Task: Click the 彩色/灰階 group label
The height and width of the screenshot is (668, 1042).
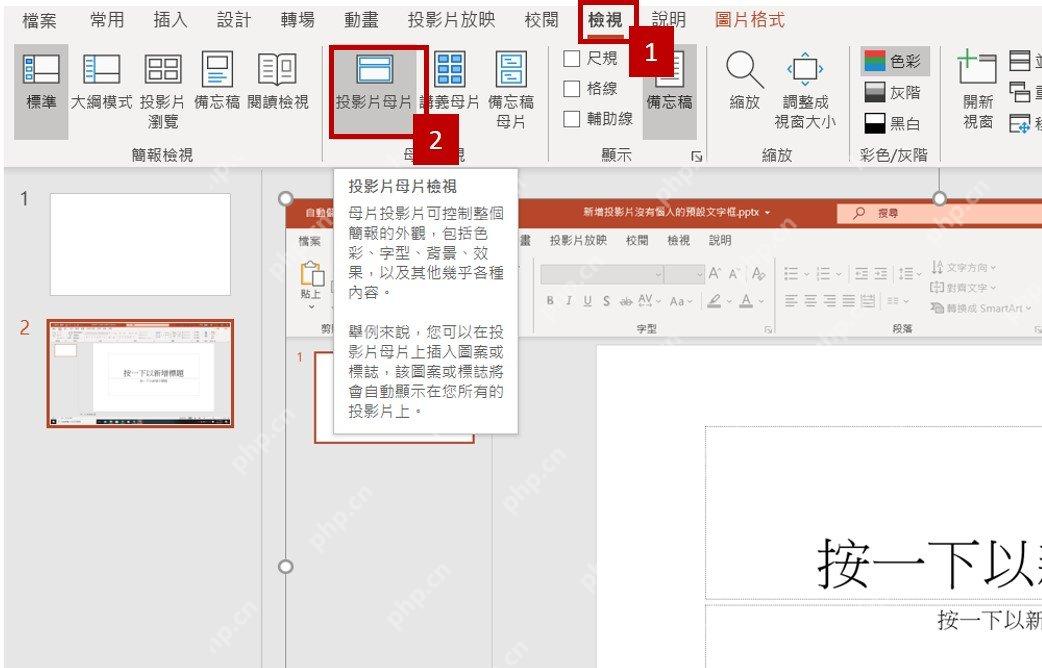Action: click(x=893, y=156)
